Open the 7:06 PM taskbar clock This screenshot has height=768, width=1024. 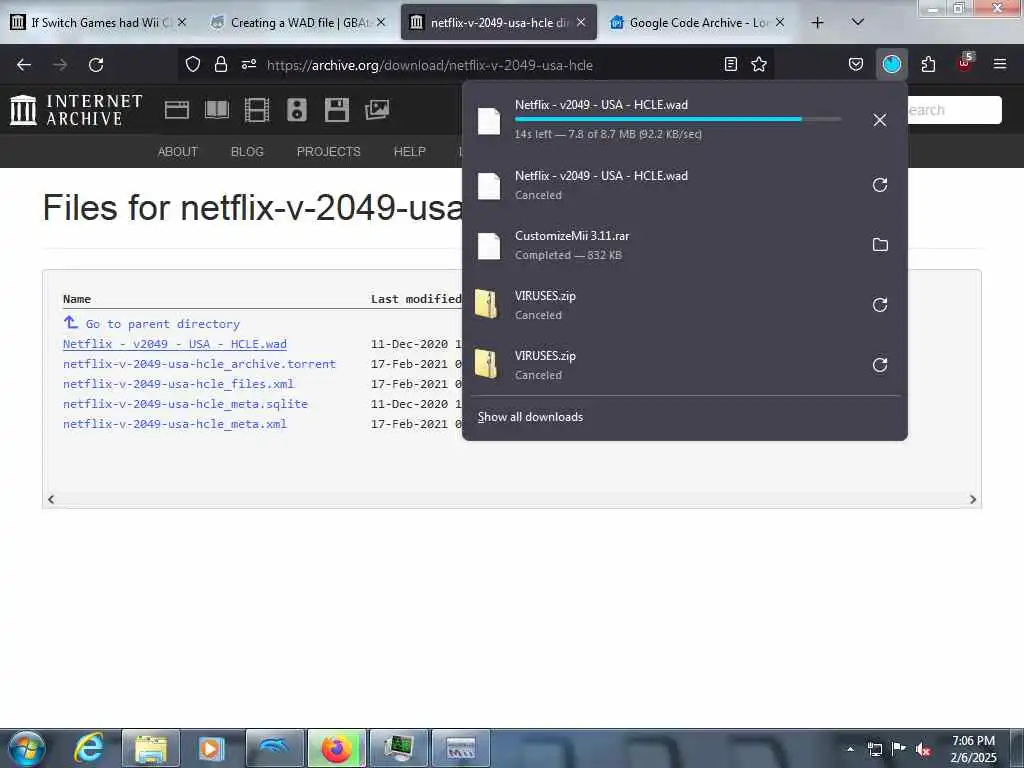pos(973,749)
